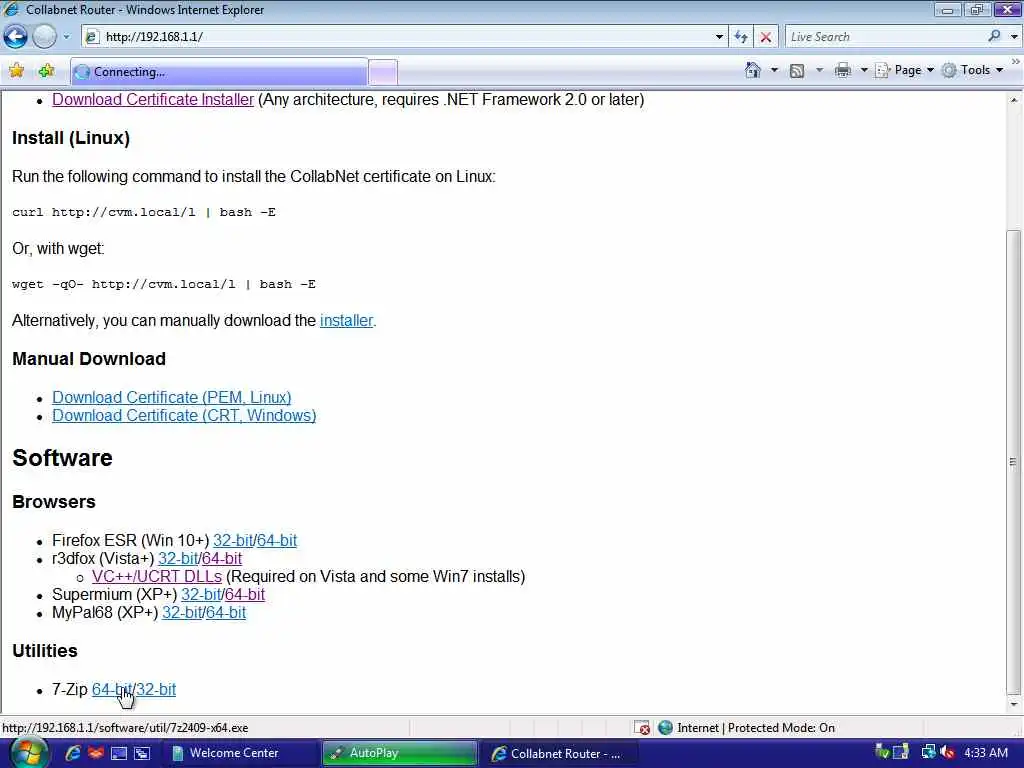1024x768 pixels.
Task: Download Firefox ESR 64-bit
Action: (x=277, y=540)
